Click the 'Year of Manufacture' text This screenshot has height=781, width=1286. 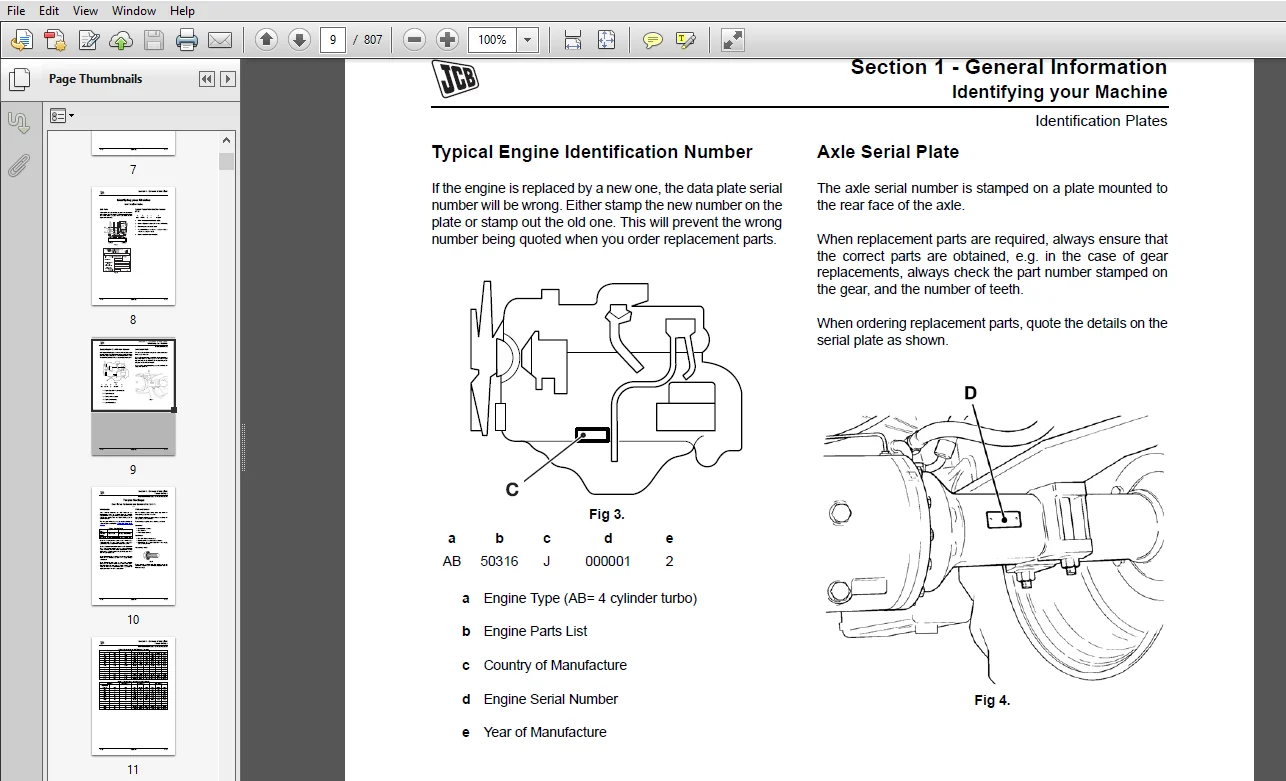(545, 732)
